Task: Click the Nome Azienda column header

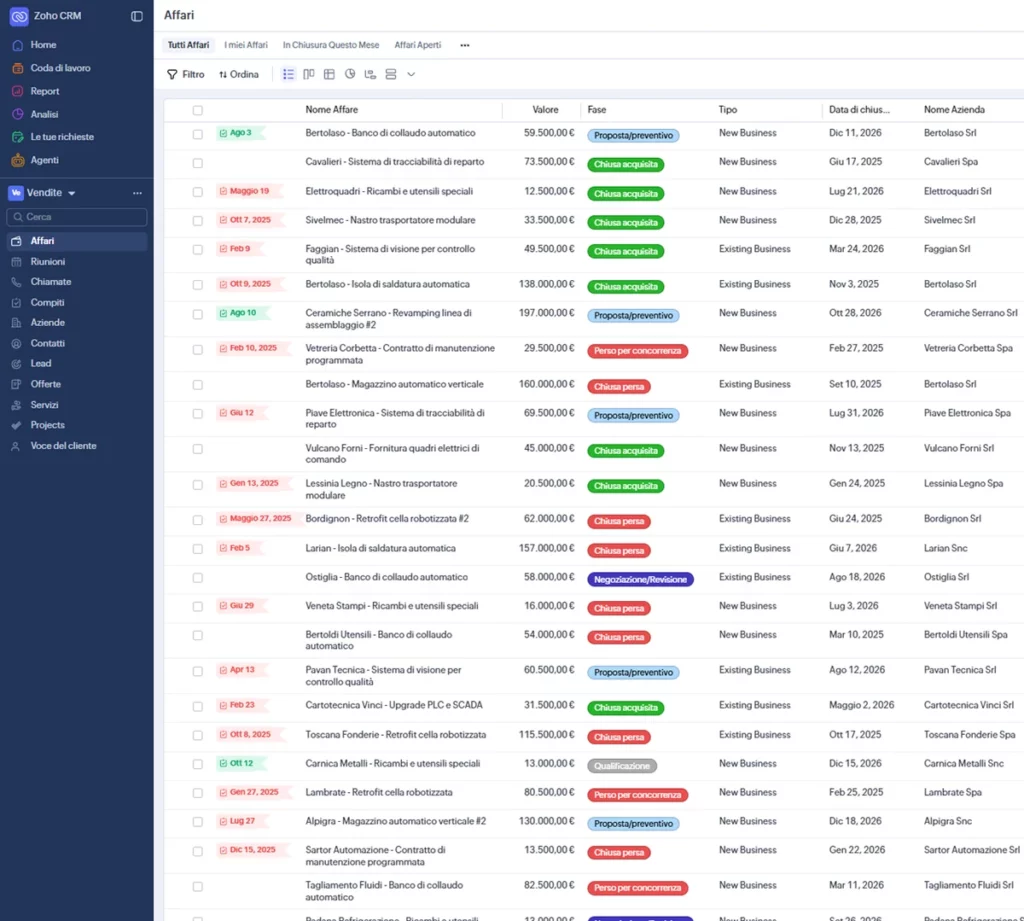Action: (954, 110)
